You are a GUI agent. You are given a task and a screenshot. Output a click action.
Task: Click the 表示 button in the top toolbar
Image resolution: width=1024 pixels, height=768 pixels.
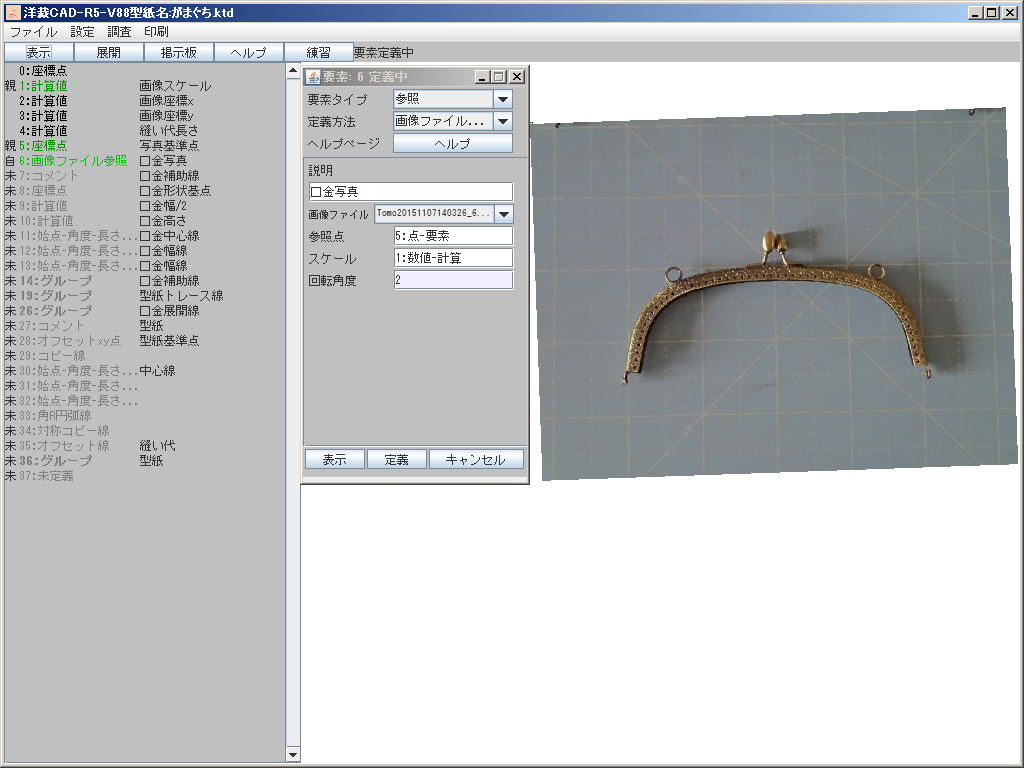point(39,52)
